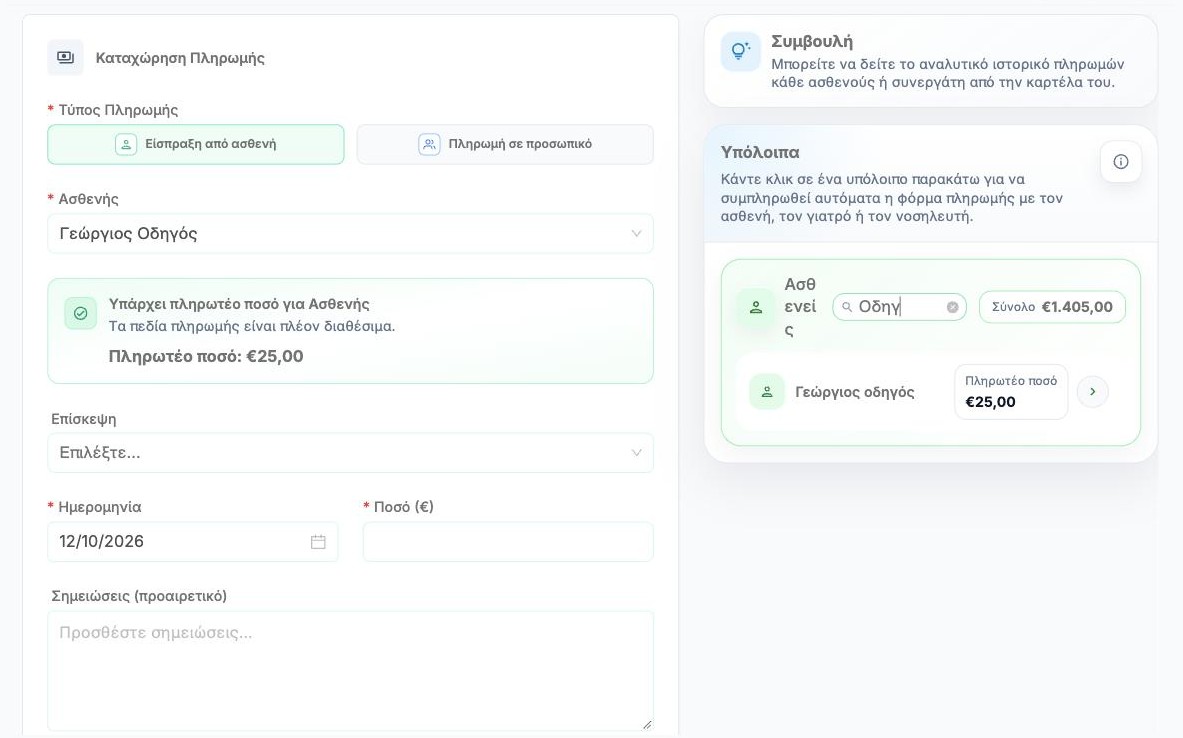Viewport: 1183px width, 738px height.
Task: Open the Γεώργιος οδηγός balance chevron arrow
Action: 1092,392
